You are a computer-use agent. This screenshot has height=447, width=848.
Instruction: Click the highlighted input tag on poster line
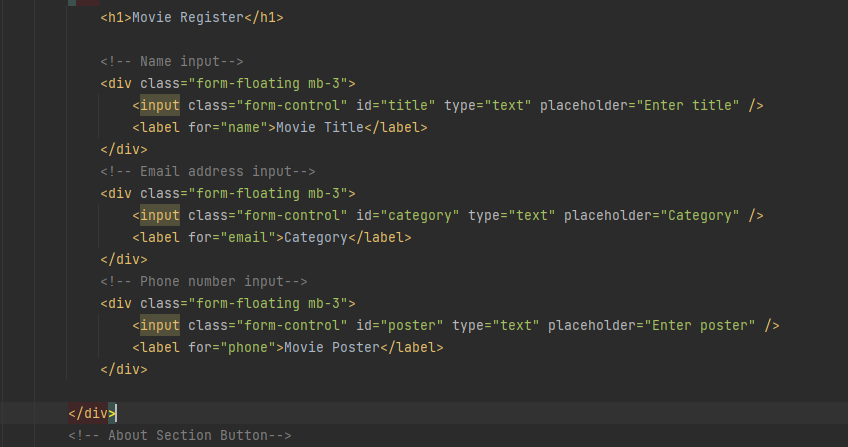click(160, 325)
